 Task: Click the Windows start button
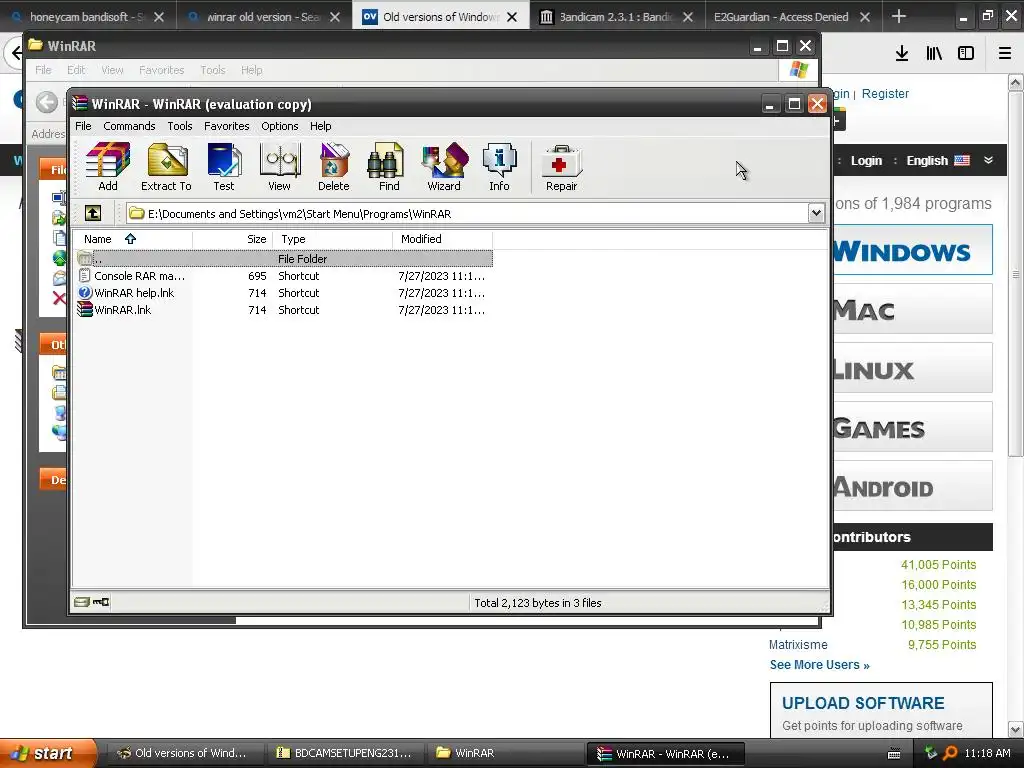coord(48,753)
